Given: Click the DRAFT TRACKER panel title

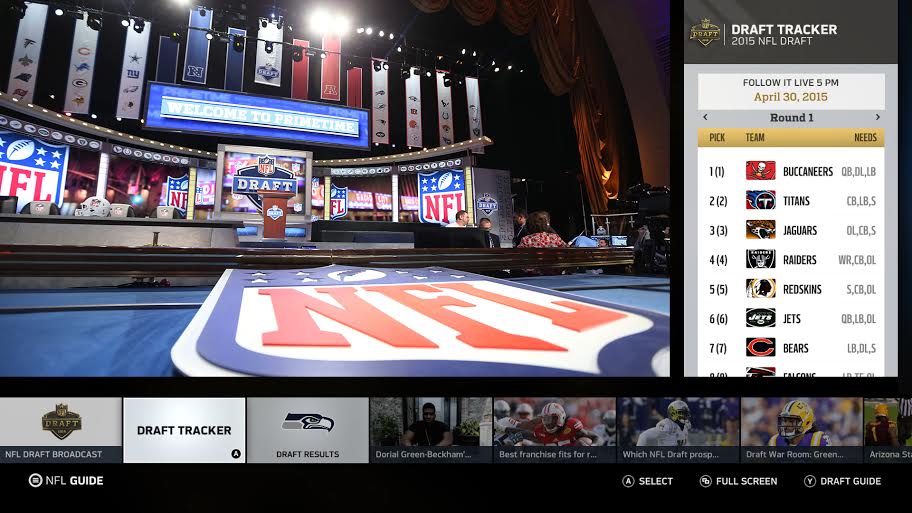Looking at the screenshot, I should tap(784, 29).
